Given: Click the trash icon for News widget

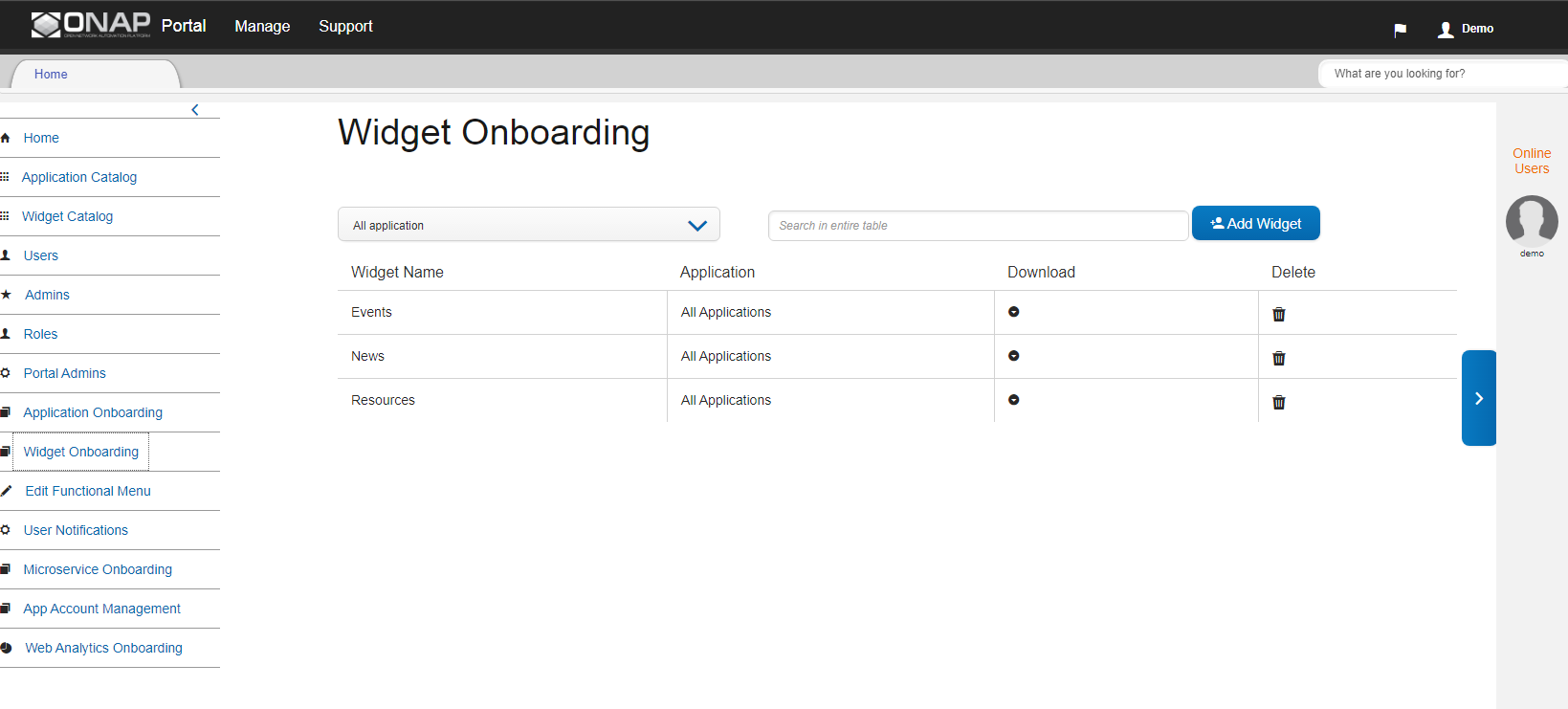Looking at the screenshot, I should [x=1278, y=358].
